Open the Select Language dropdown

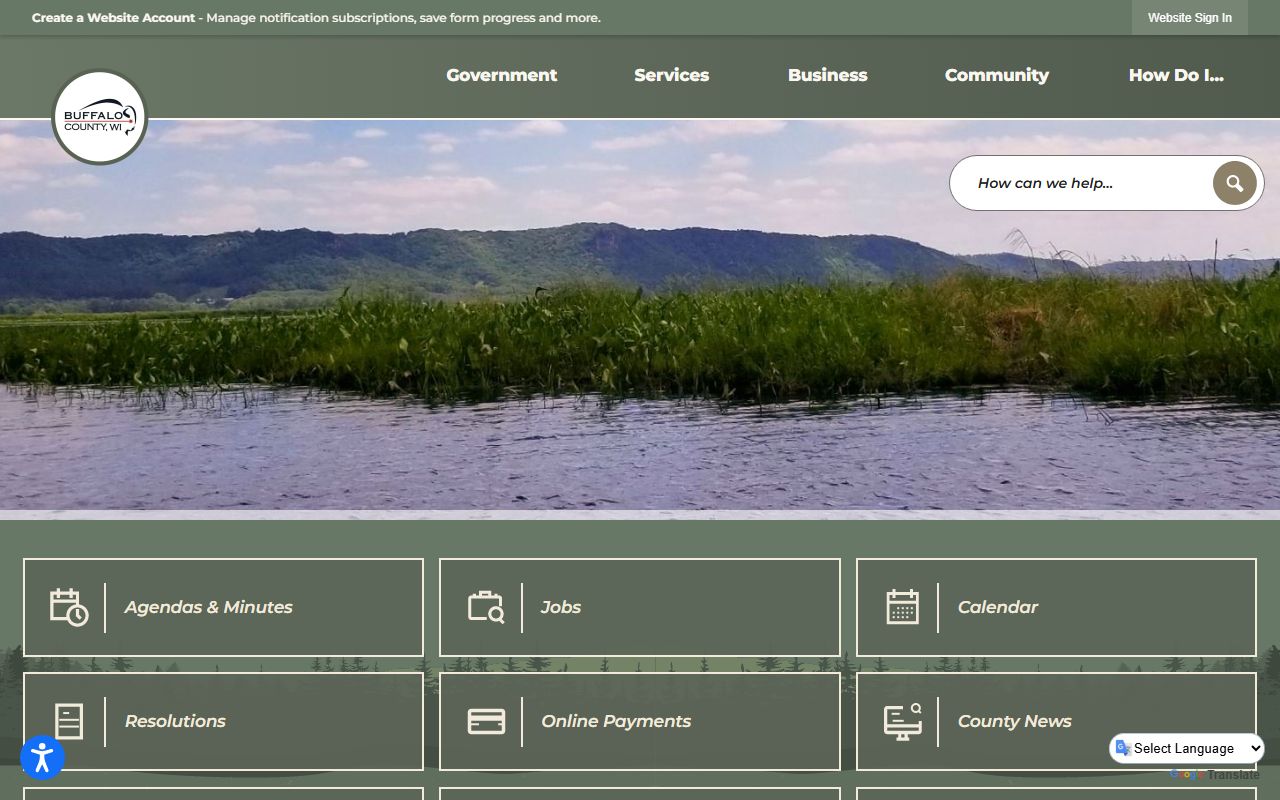tap(1187, 748)
